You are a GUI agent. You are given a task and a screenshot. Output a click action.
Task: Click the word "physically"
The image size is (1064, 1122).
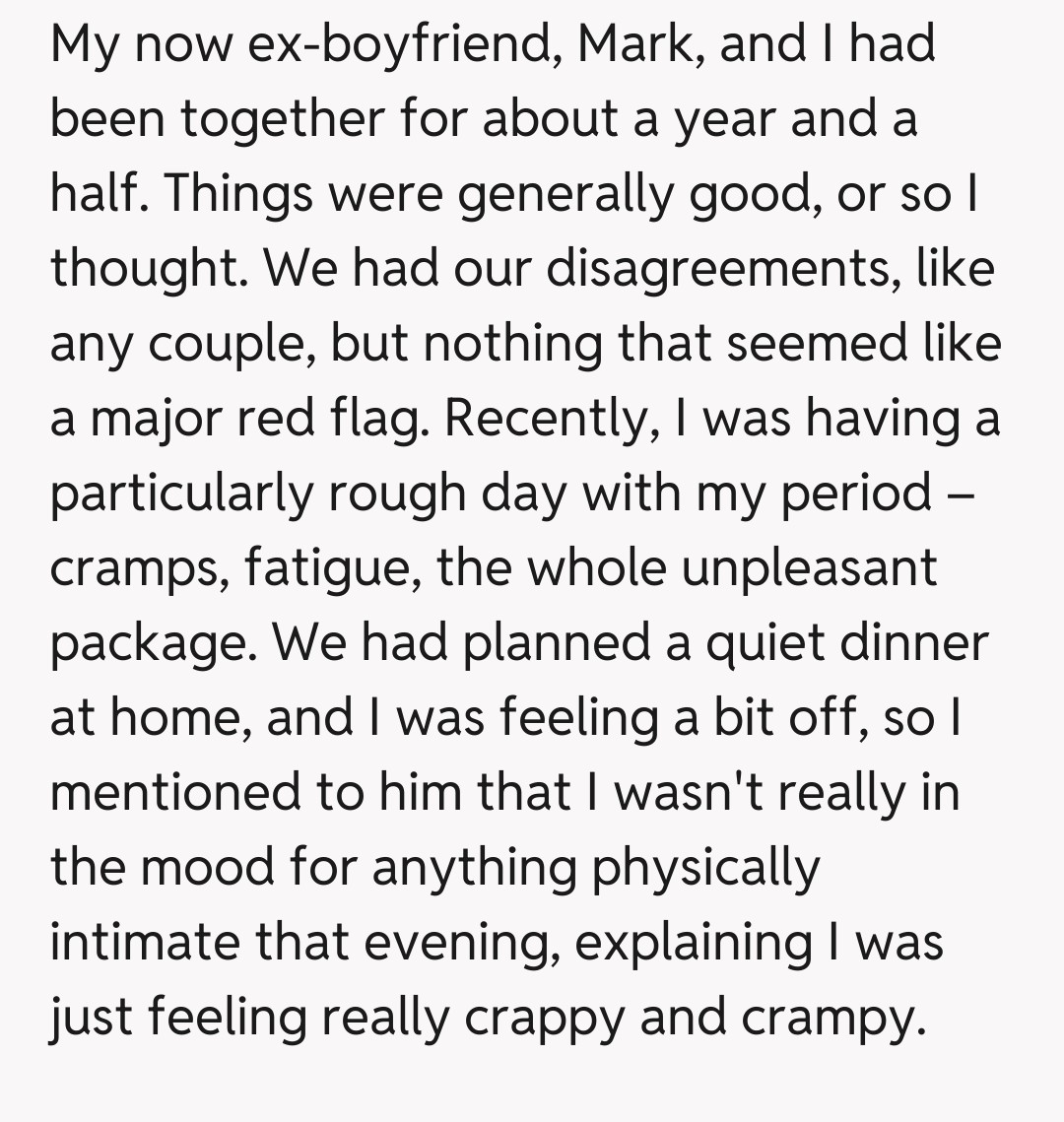pyautogui.click(x=704, y=868)
